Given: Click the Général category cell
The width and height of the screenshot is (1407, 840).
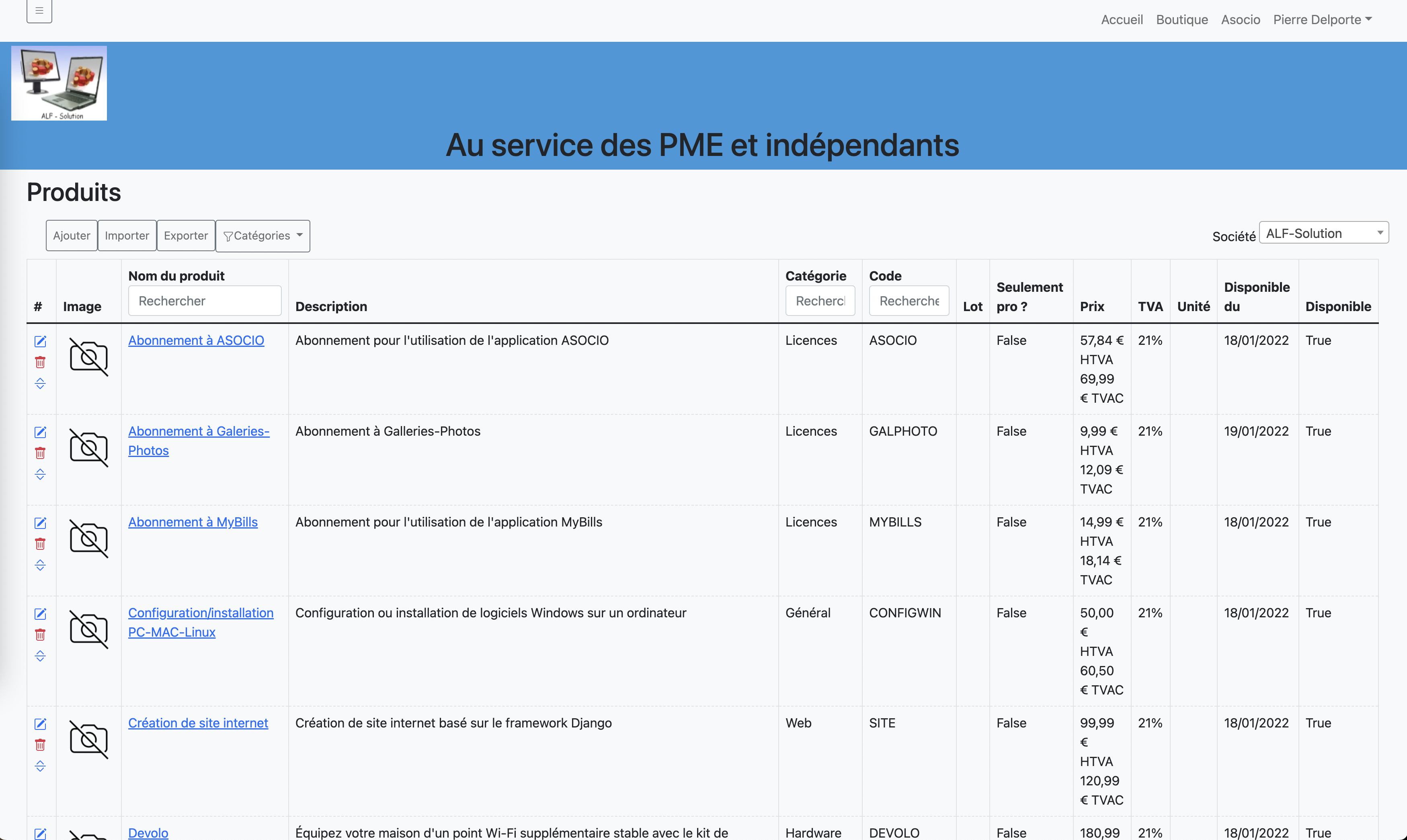Looking at the screenshot, I should pos(808,613).
